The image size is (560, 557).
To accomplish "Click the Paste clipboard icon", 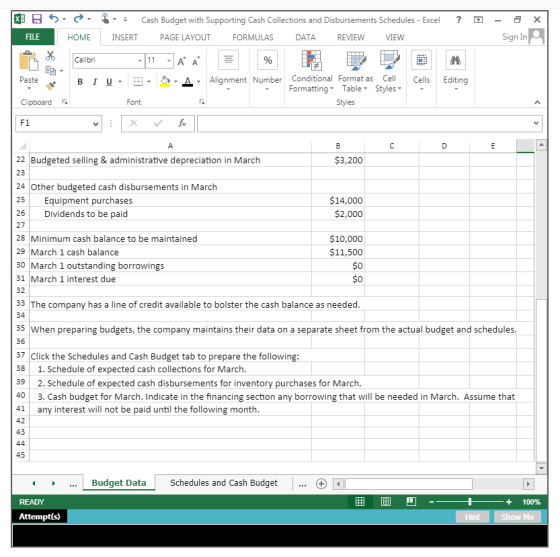I will point(29,61).
